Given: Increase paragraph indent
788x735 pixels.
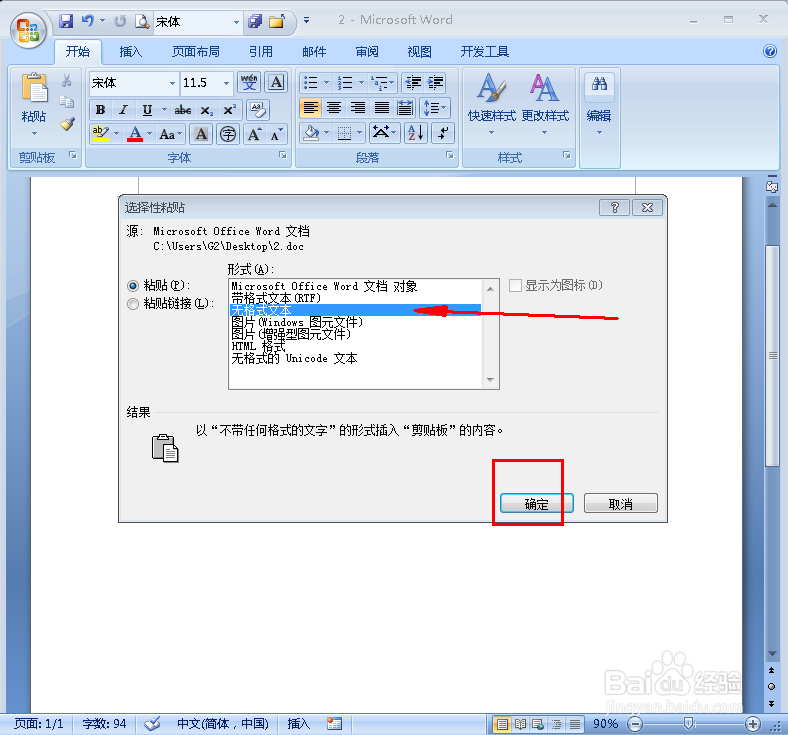Looking at the screenshot, I should point(436,82).
